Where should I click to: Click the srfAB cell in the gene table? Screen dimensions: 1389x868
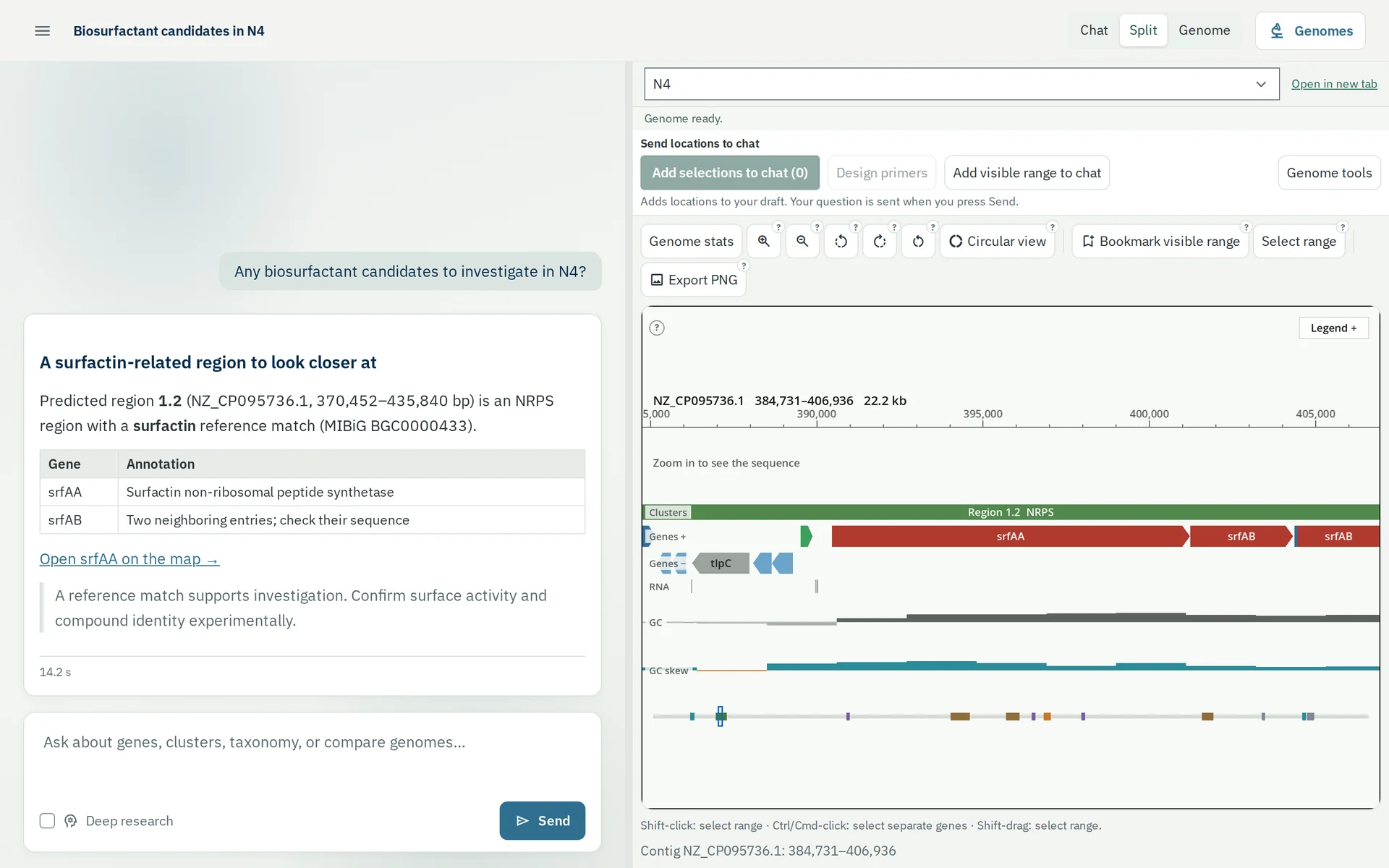point(79,520)
